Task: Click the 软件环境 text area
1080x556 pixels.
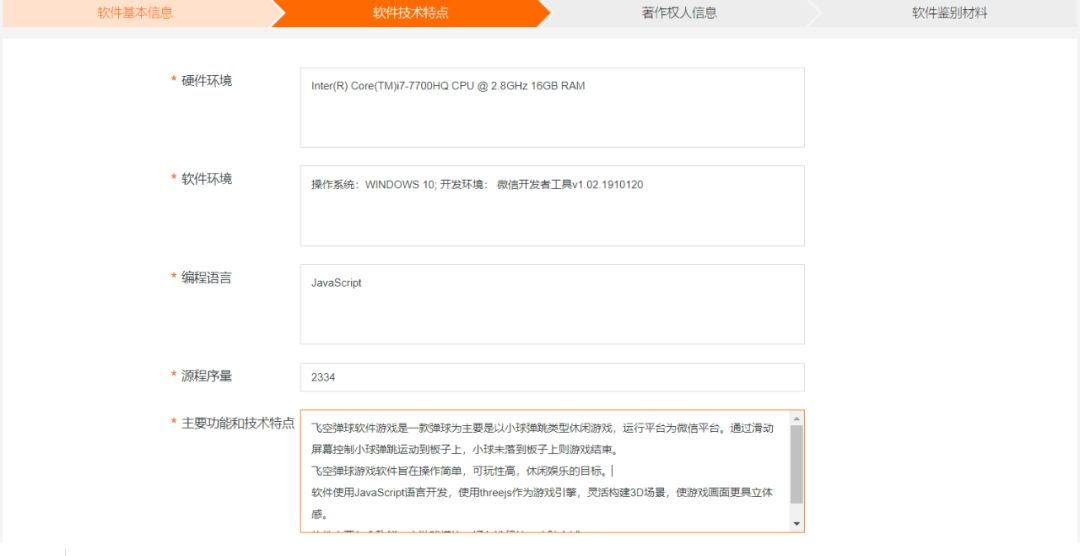Action: click(552, 206)
